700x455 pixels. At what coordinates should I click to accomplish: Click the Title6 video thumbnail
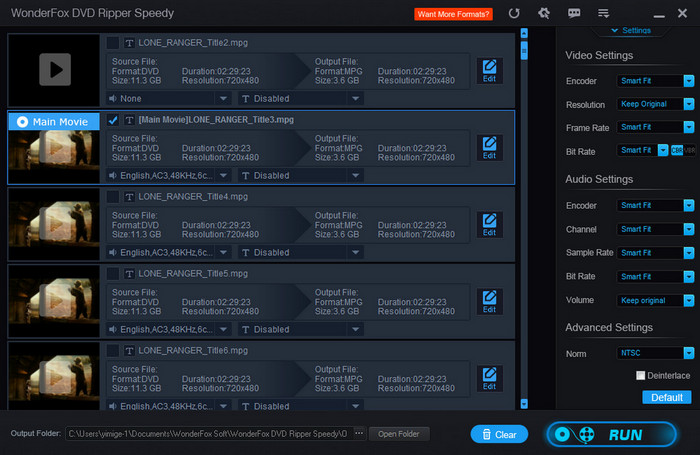(54, 376)
